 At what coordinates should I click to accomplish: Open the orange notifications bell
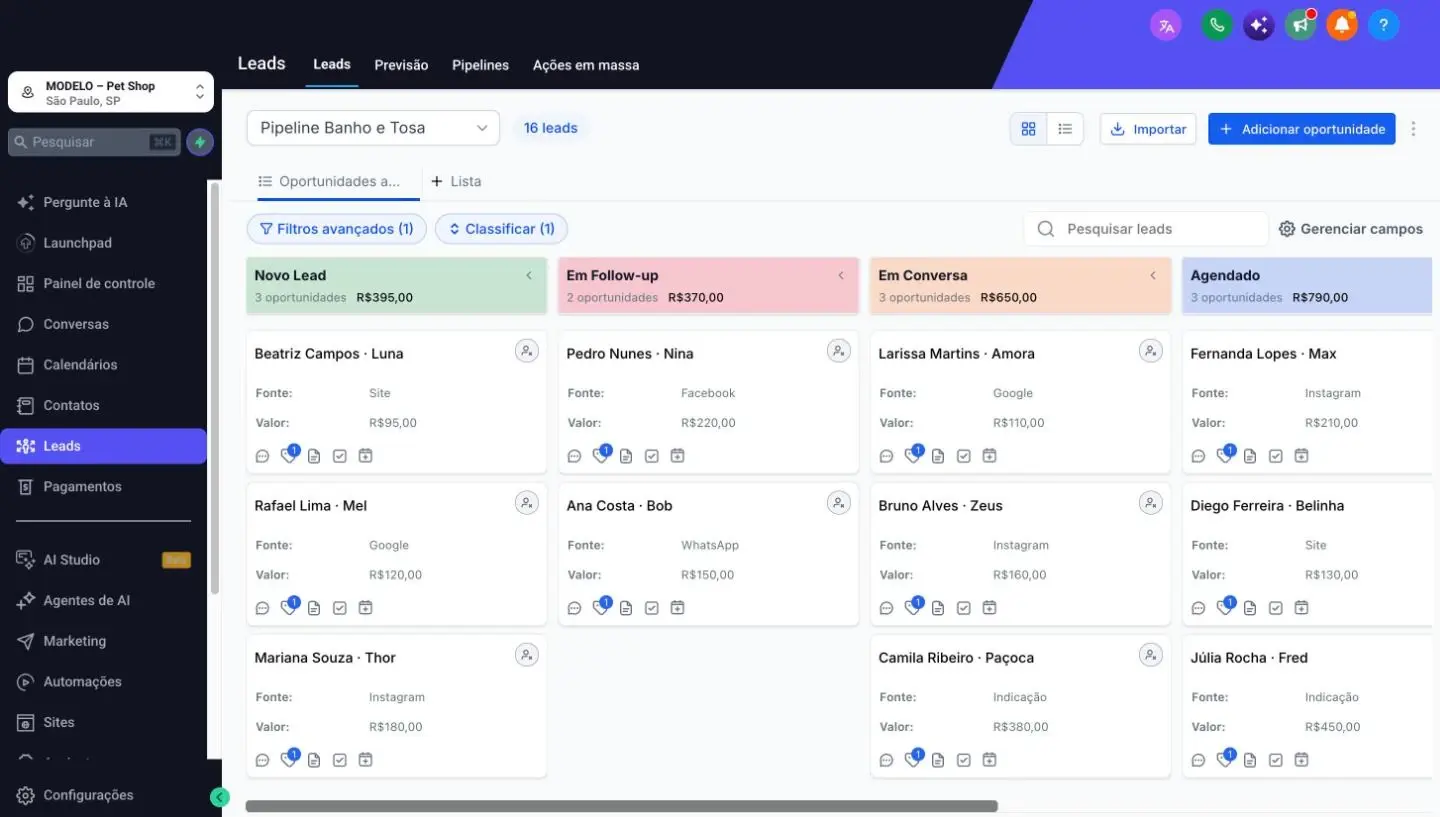[x=1342, y=26]
